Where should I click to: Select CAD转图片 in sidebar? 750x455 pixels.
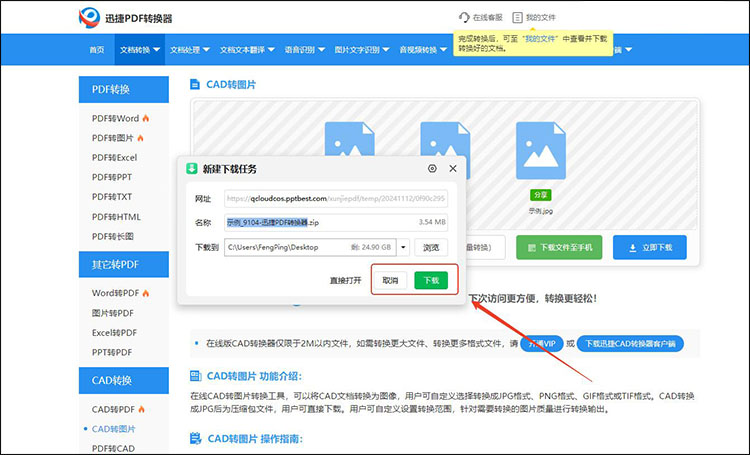pyautogui.click(x=113, y=429)
